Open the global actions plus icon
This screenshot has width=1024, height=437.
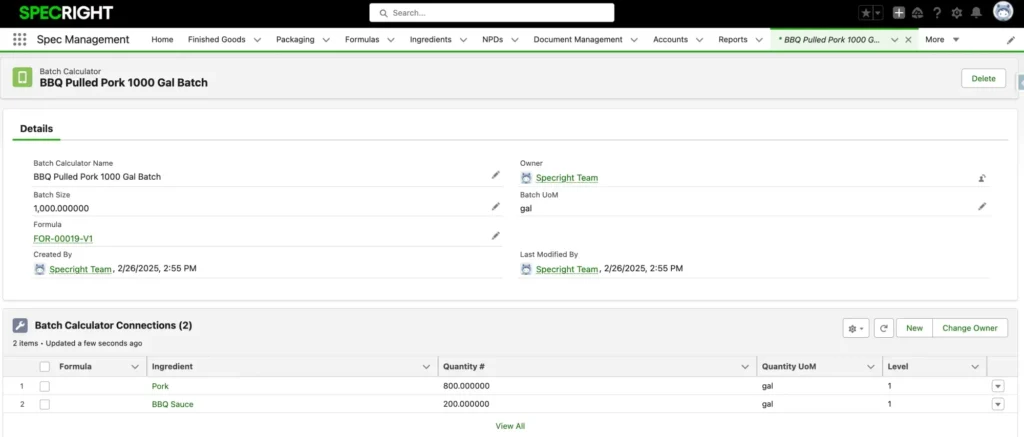(x=899, y=13)
